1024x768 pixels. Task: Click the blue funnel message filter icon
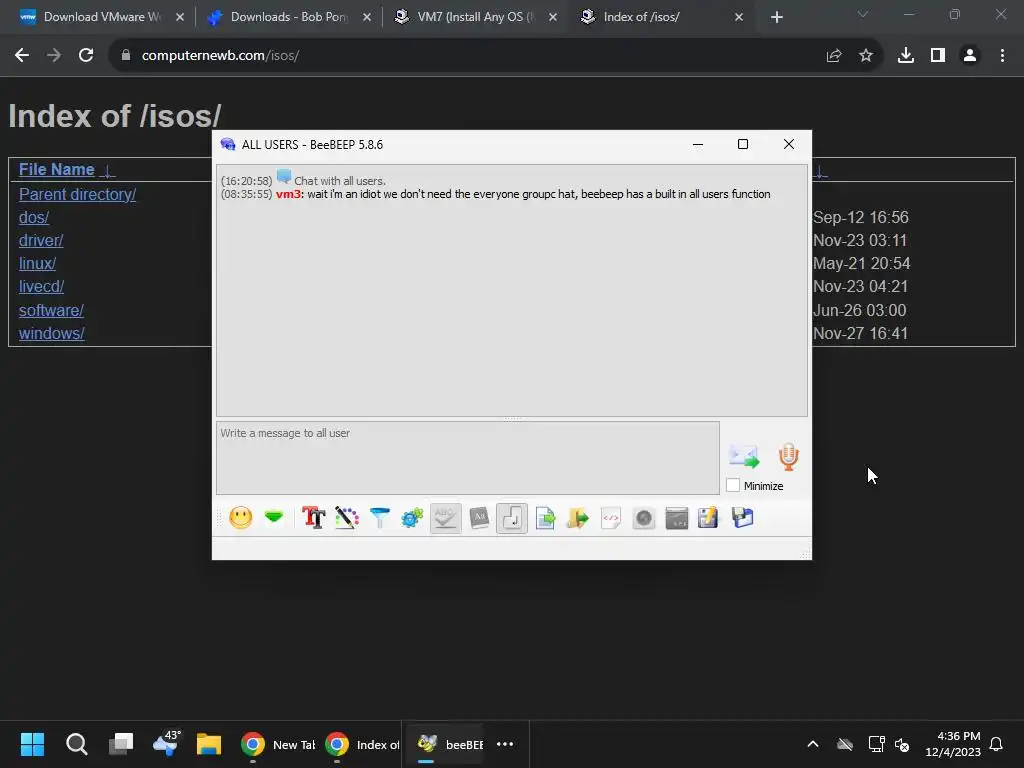(379, 518)
